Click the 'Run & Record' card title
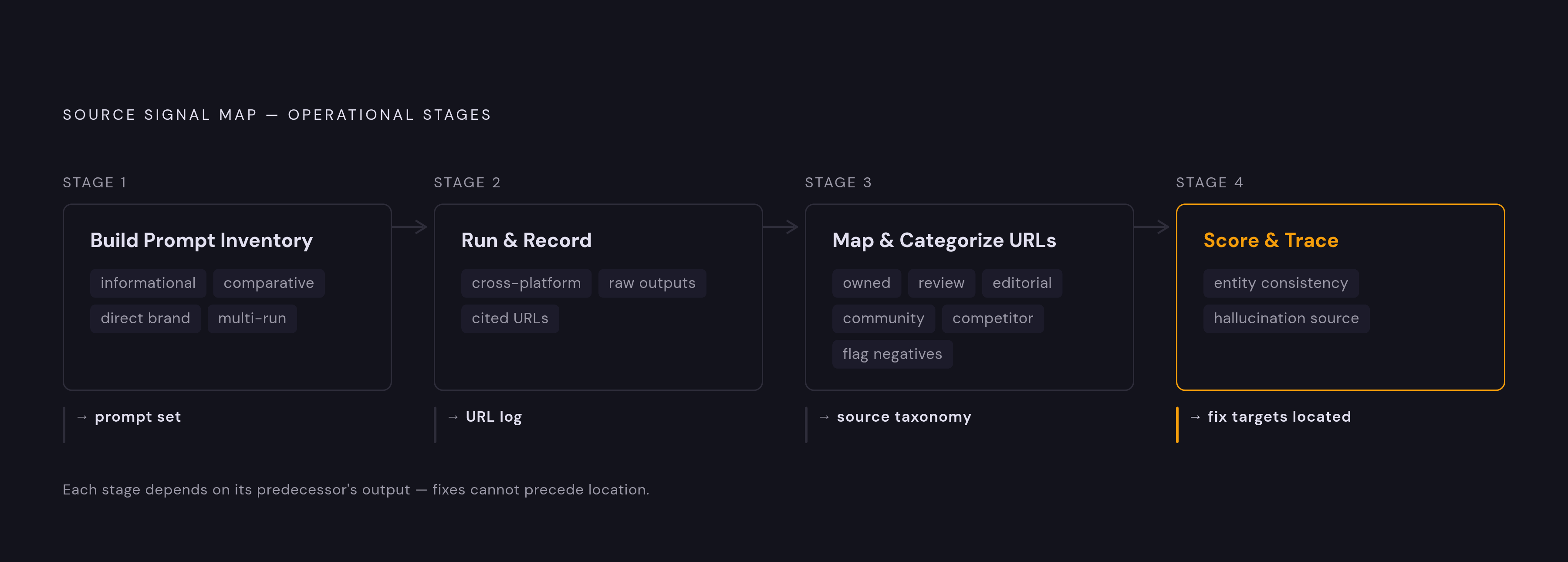 click(527, 240)
